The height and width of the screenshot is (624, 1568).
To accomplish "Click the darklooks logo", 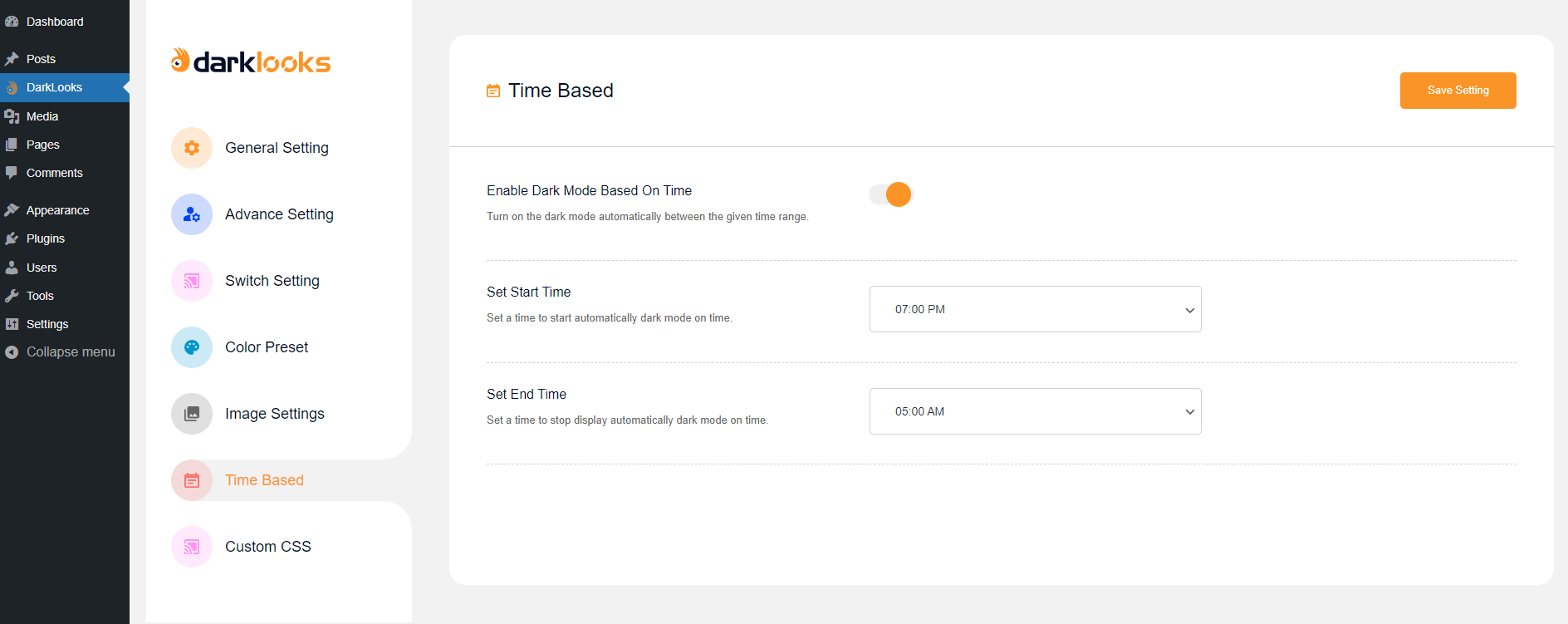I will point(251,61).
